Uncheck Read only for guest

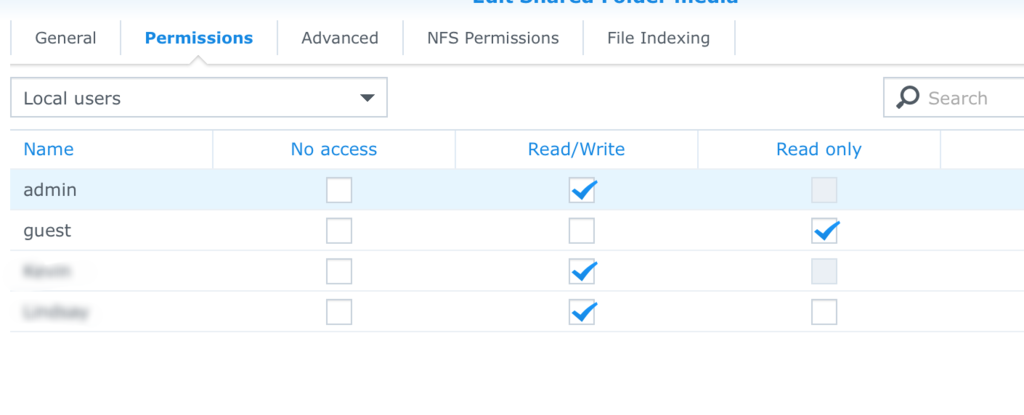[x=825, y=231]
